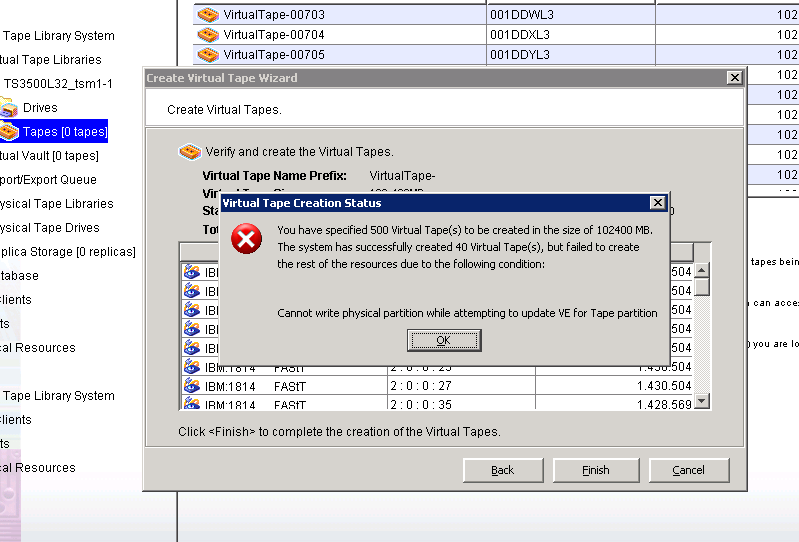Click VirtualTape-00703 name in table
Screen dimensions: 799x542
coord(274,15)
